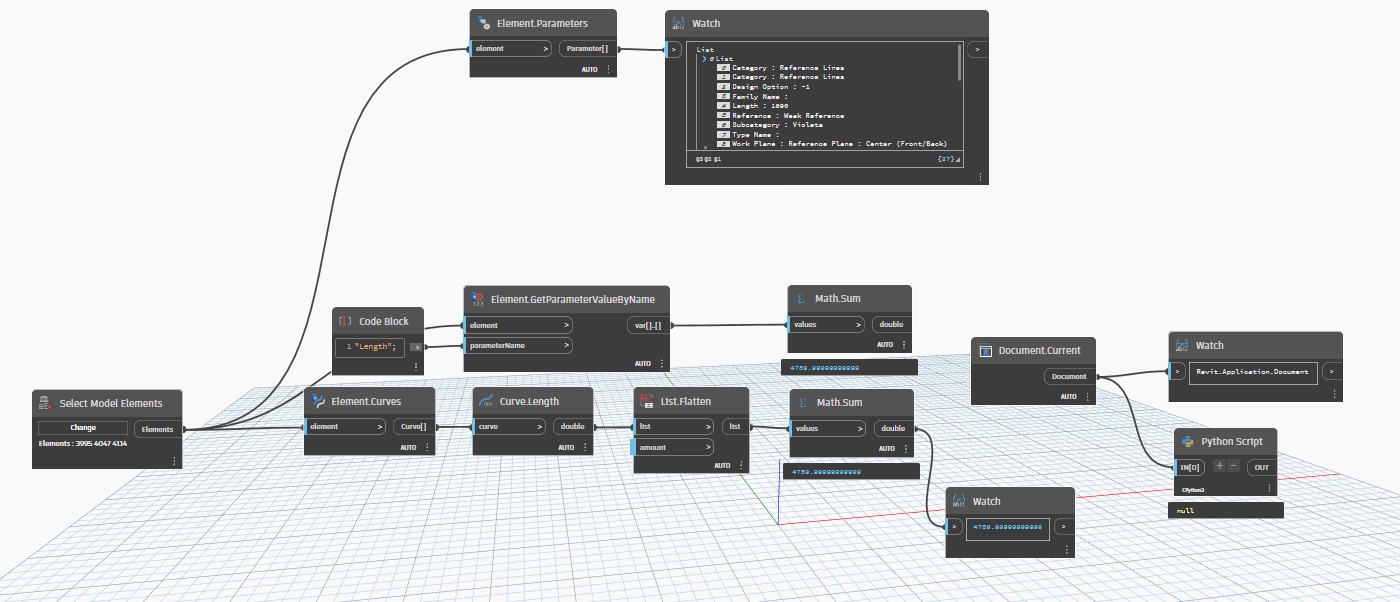Click the Element.Curves node icon
This screenshot has height=602, width=1400.
318,400
